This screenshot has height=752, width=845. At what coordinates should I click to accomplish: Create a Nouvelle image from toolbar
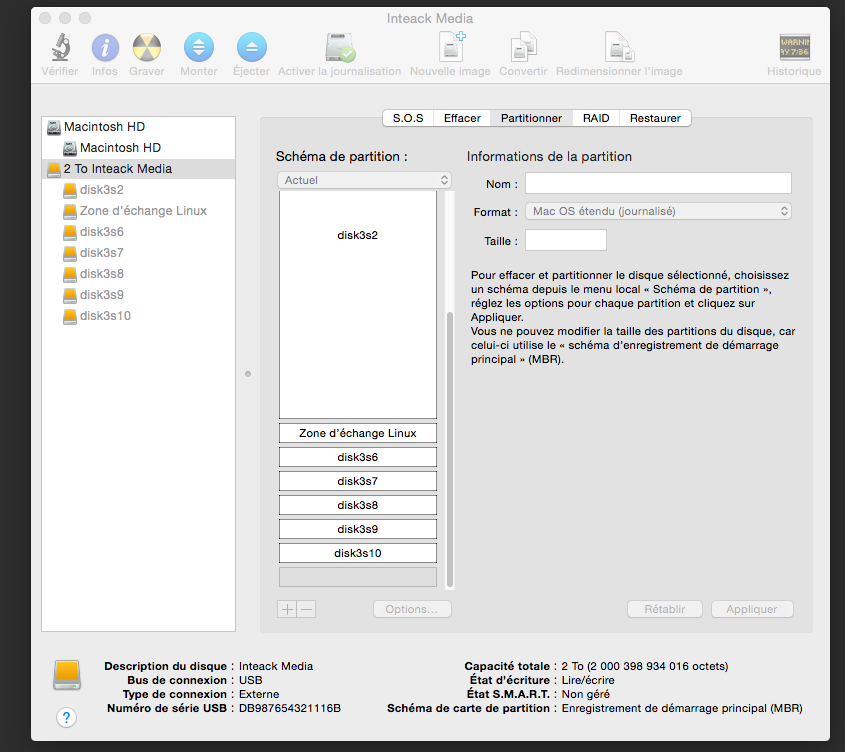[x=451, y=47]
